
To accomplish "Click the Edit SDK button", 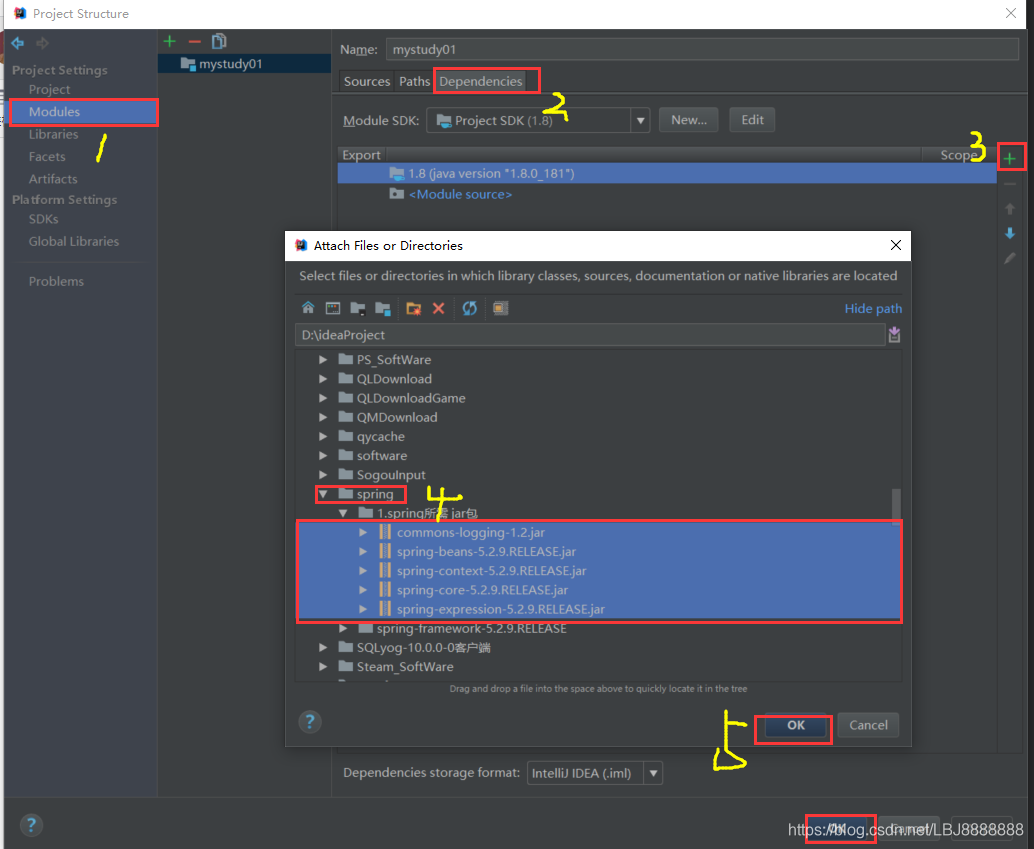I will coord(752,120).
